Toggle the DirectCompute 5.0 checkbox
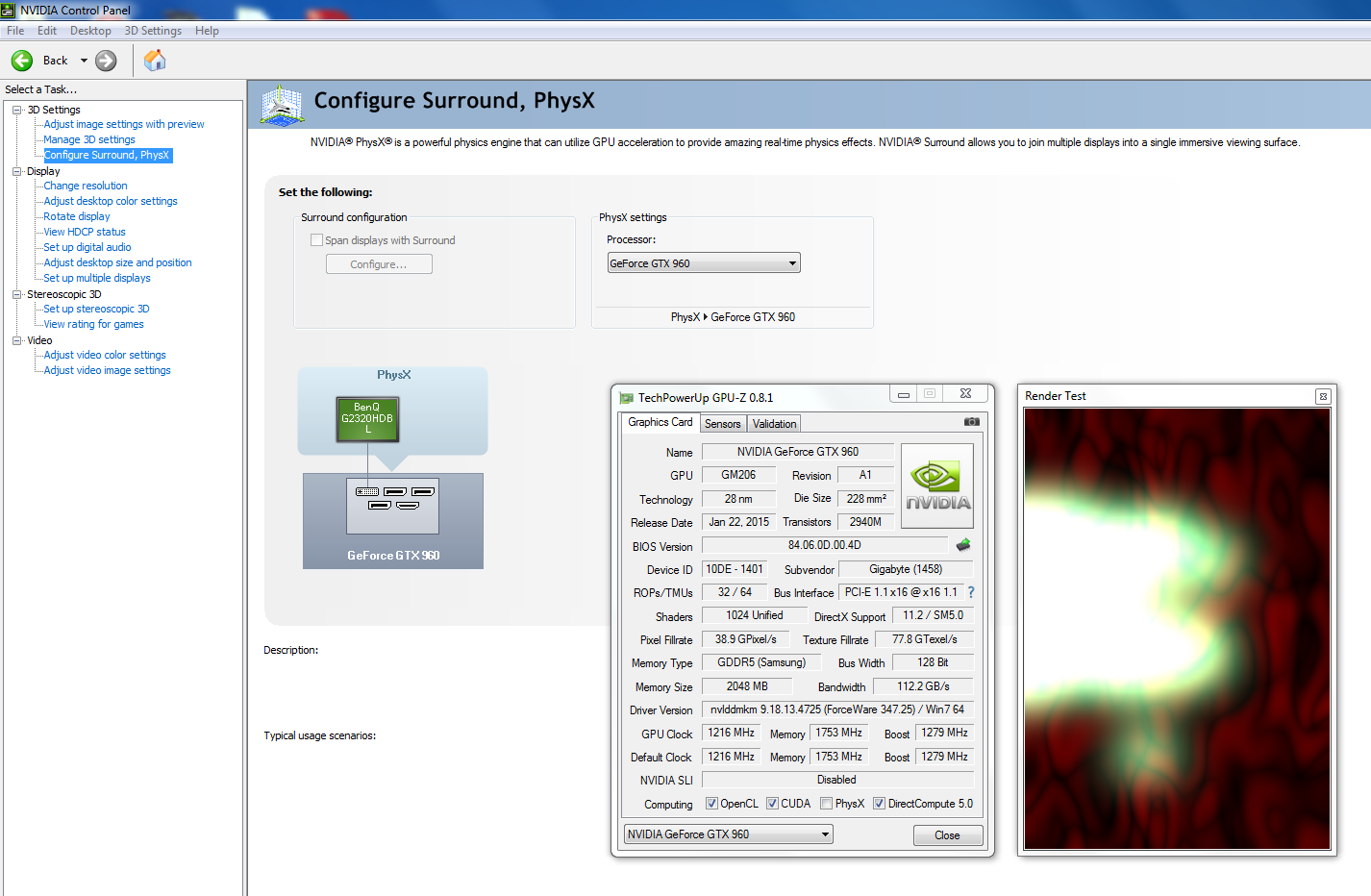 (x=879, y=804)
